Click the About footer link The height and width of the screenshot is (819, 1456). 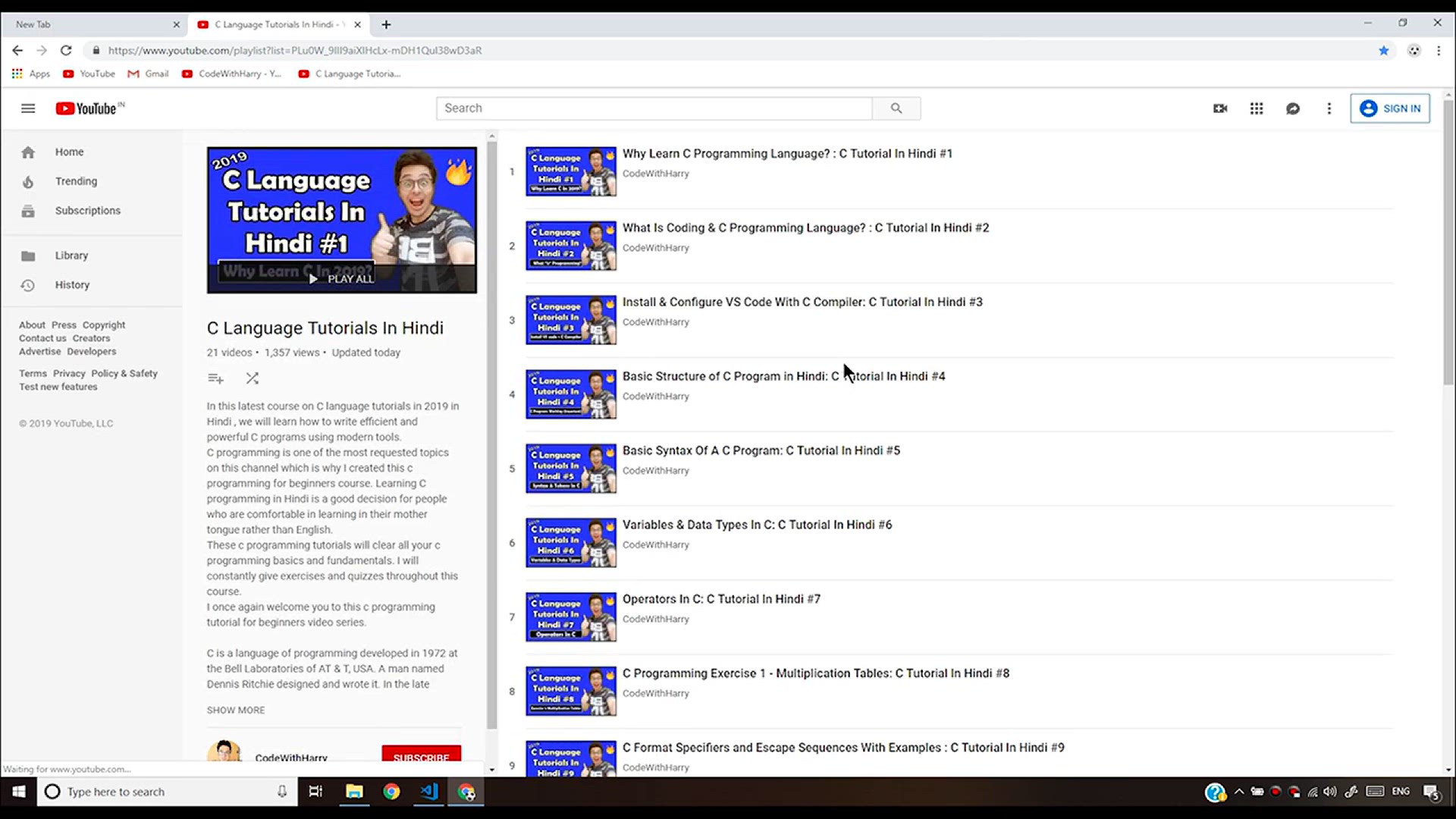coord(32,325)
